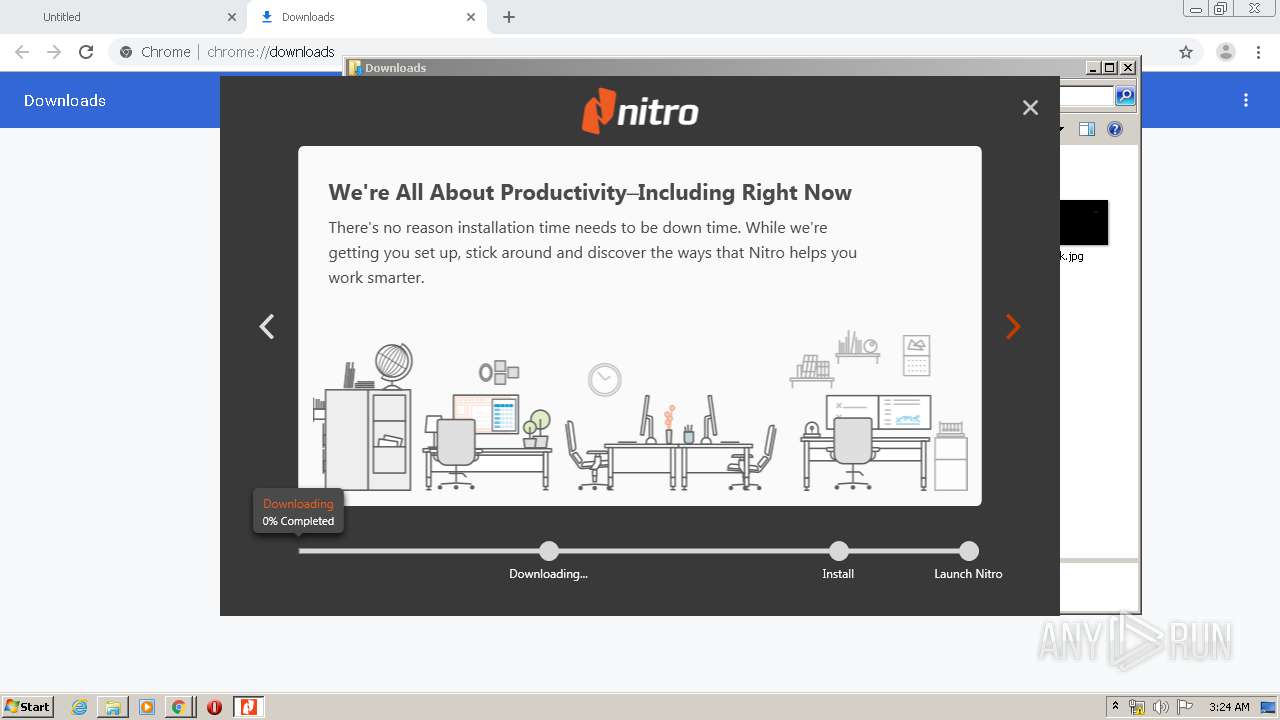Open the Chrome main menu
The height and width of the screenshot is (720, 1280).
pos(1258,52)
